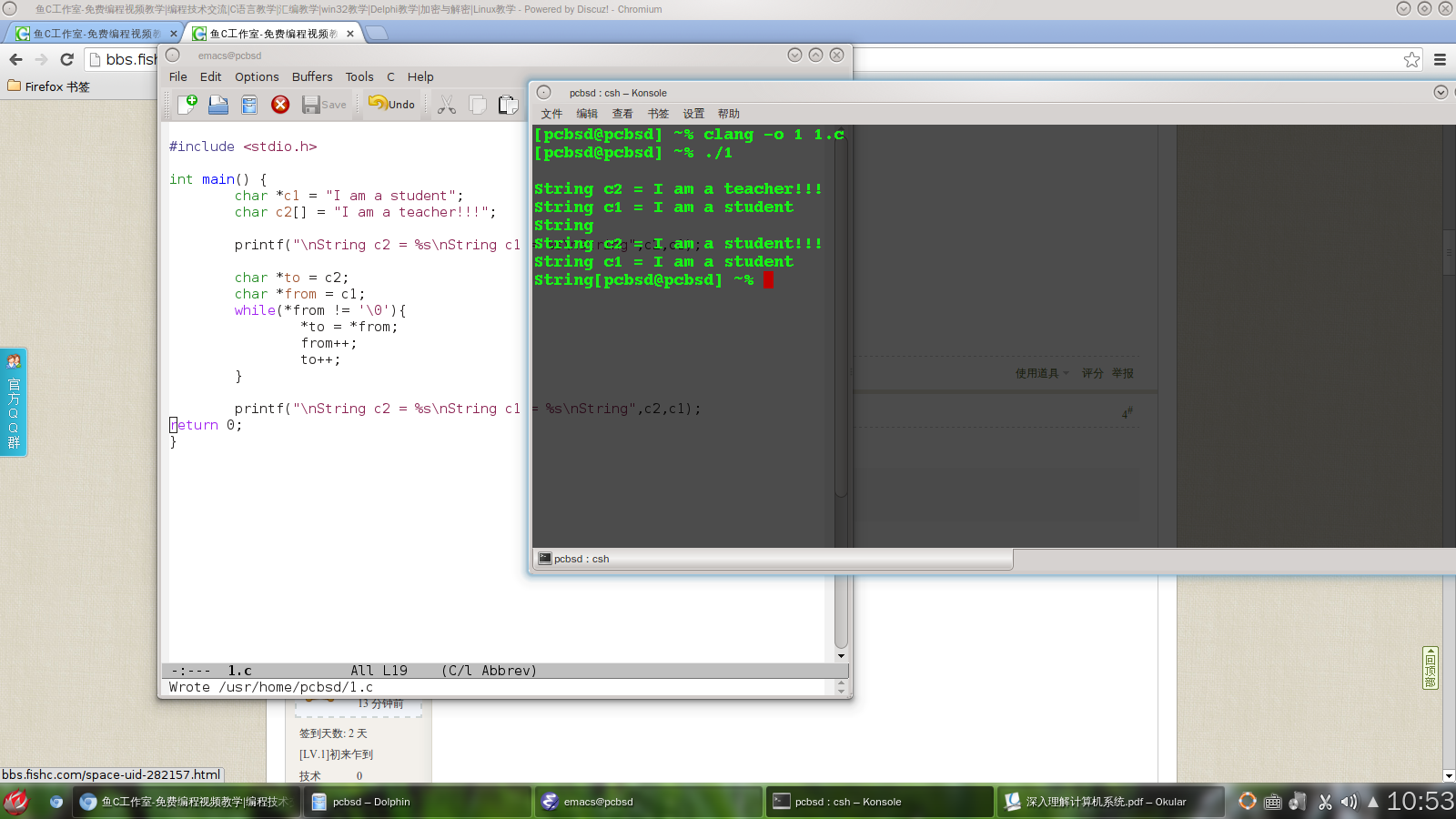The width and height of the screenshot is (1456, 819).
Task: Open Chromium main menu
Action: point(1440,59)
